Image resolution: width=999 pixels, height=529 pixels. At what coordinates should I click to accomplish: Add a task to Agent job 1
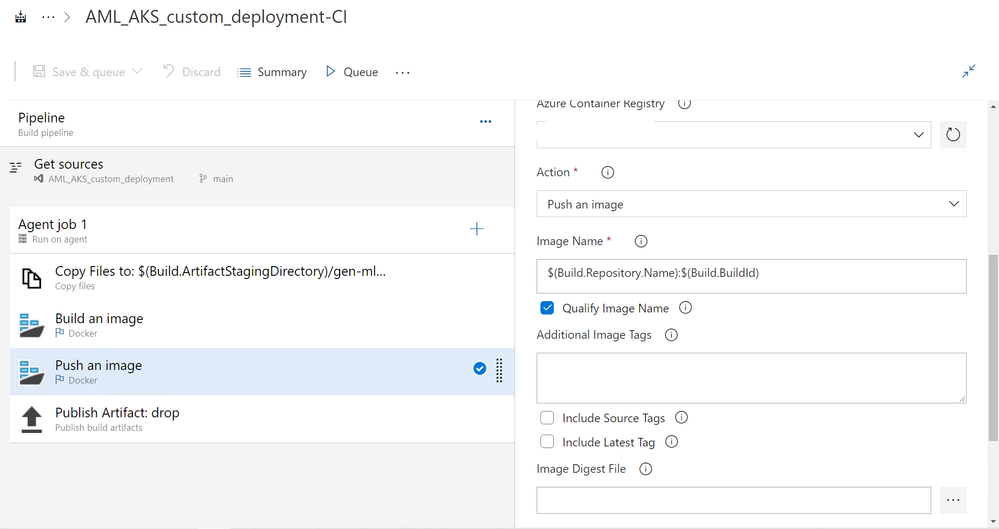(477, 229)
